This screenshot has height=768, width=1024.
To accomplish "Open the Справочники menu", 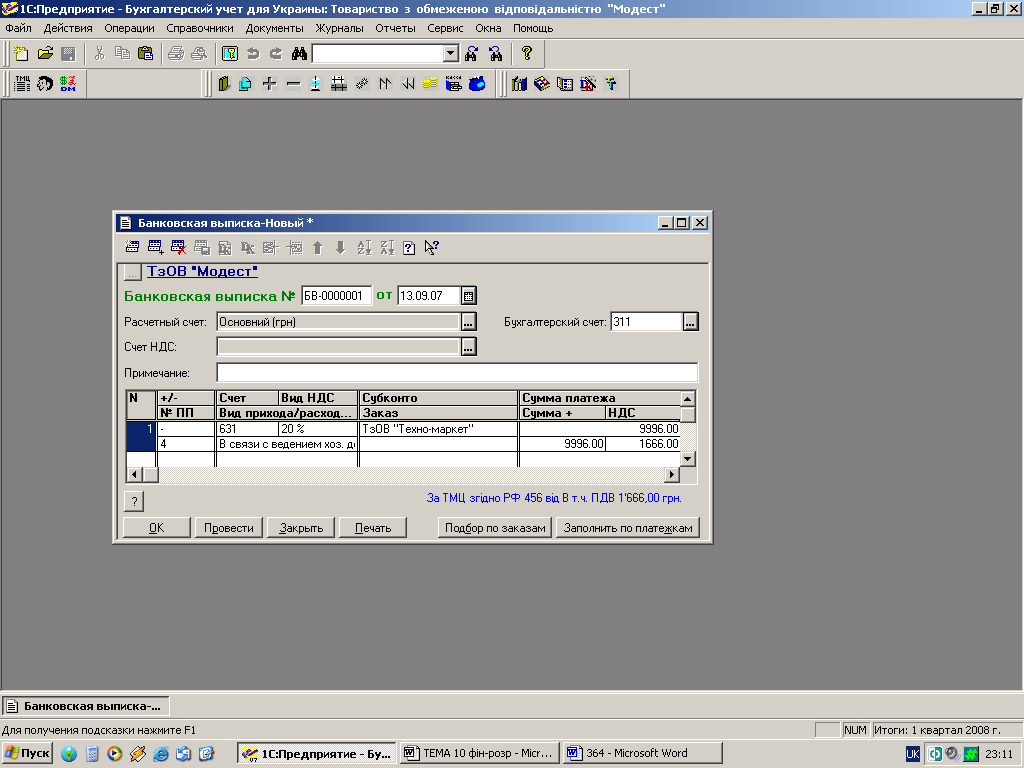I will [x=200, y=28].
